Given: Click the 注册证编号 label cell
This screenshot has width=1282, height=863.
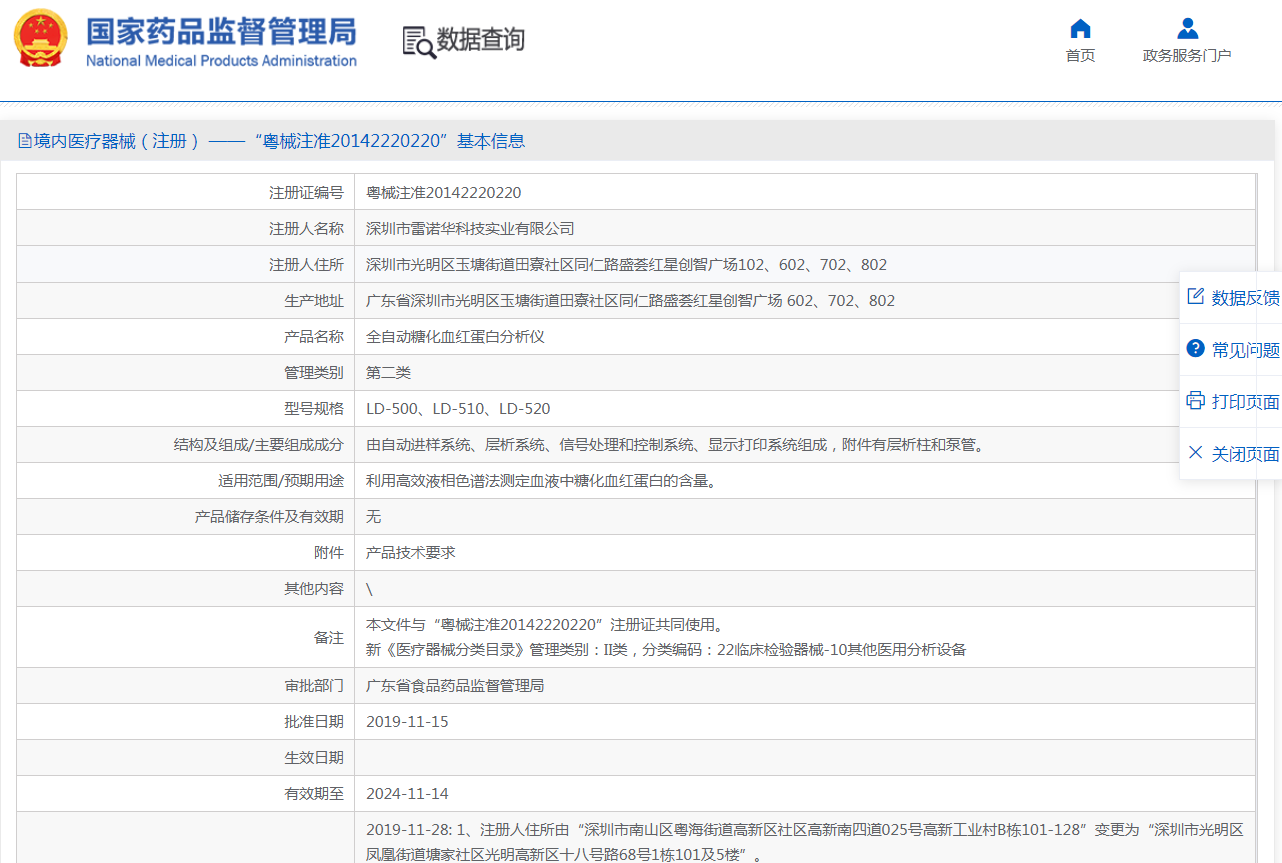Looking at the screenshot, I should click(186, 193).
